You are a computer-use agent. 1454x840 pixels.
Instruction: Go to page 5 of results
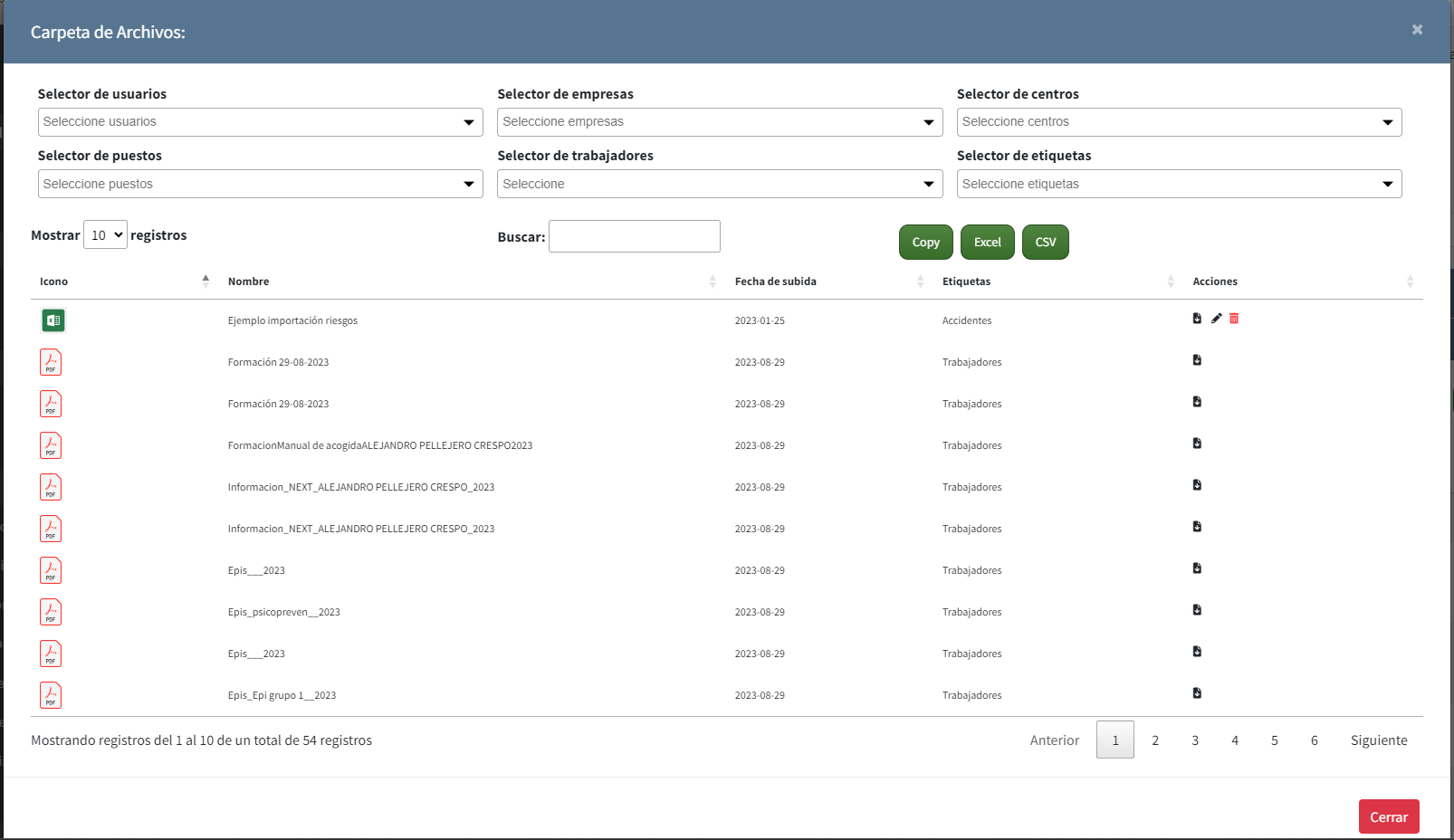pos(1275,740)
